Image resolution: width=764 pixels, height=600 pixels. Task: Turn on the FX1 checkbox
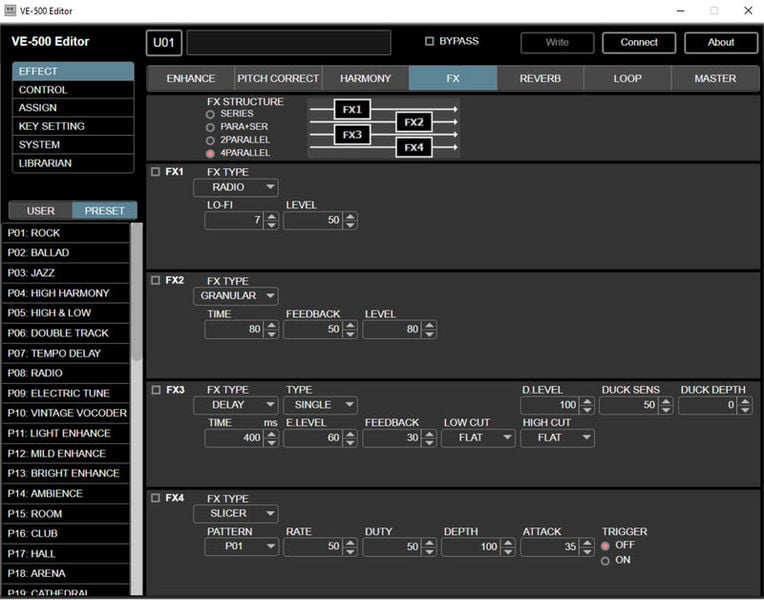[x=155, y=172]
